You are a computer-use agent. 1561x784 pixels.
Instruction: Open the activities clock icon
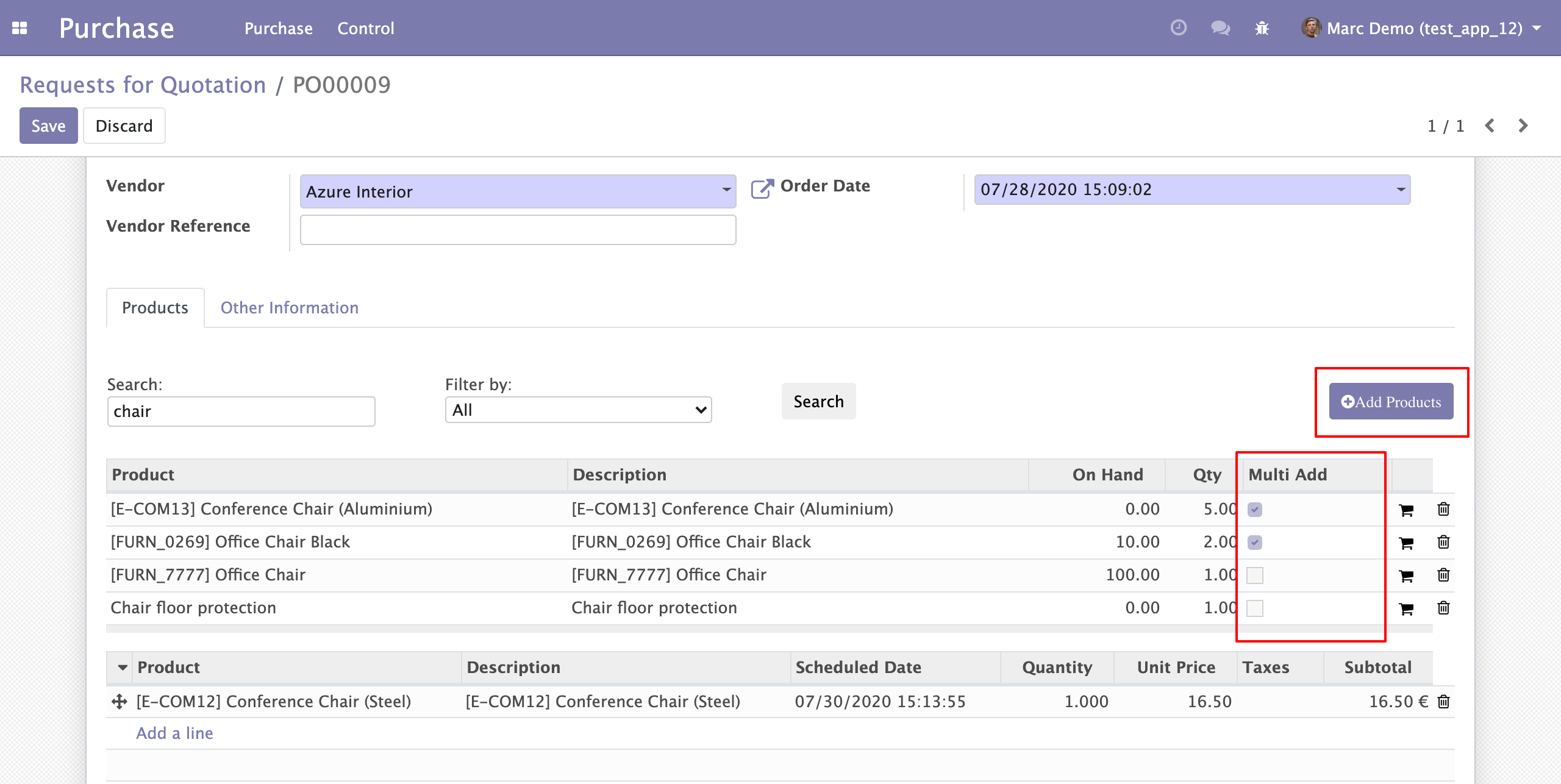(1178, 28)
